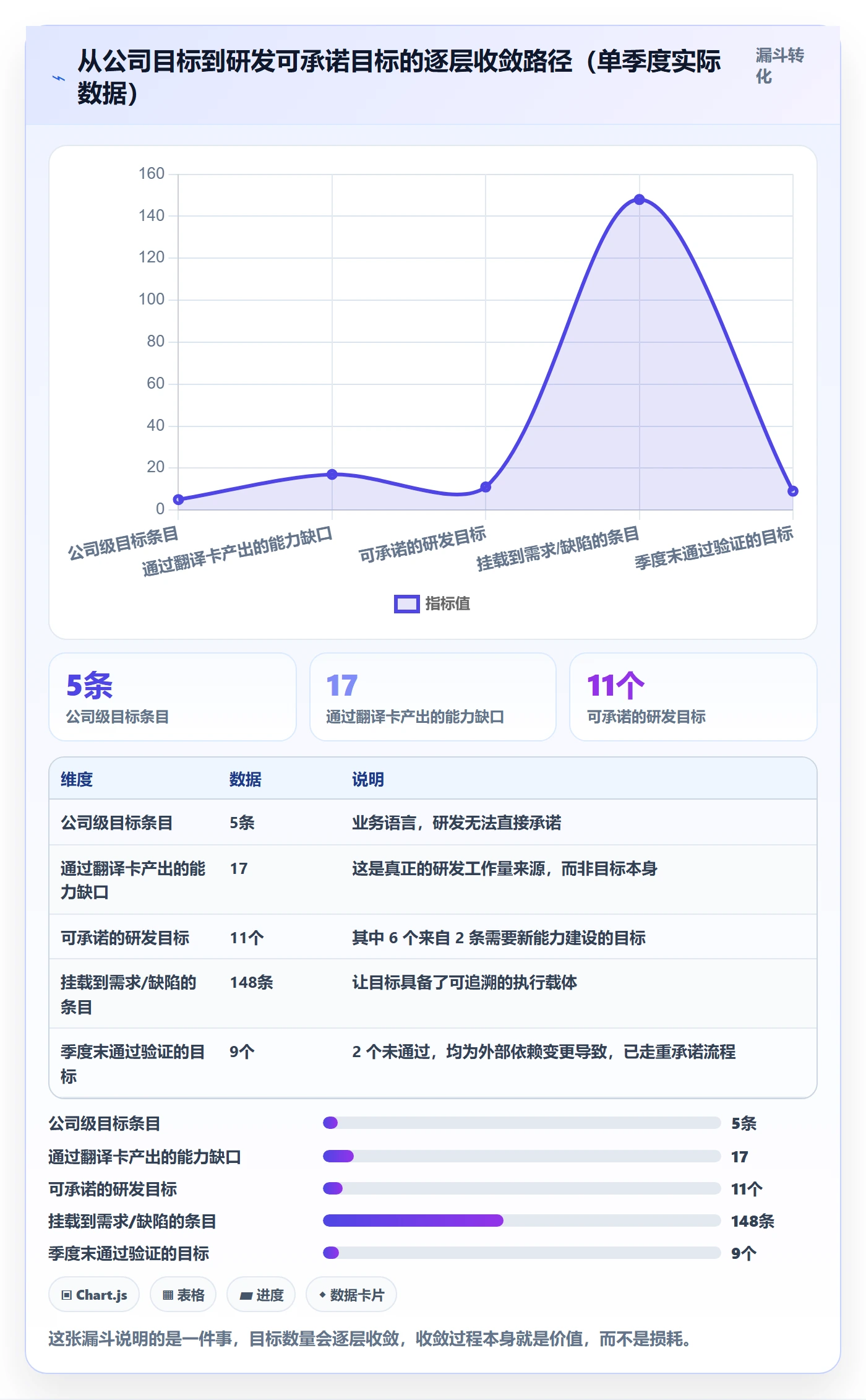Click the 公司级目标条目 progress bar
This screenshot has height=1400, width=866.
click(522, 1123)
